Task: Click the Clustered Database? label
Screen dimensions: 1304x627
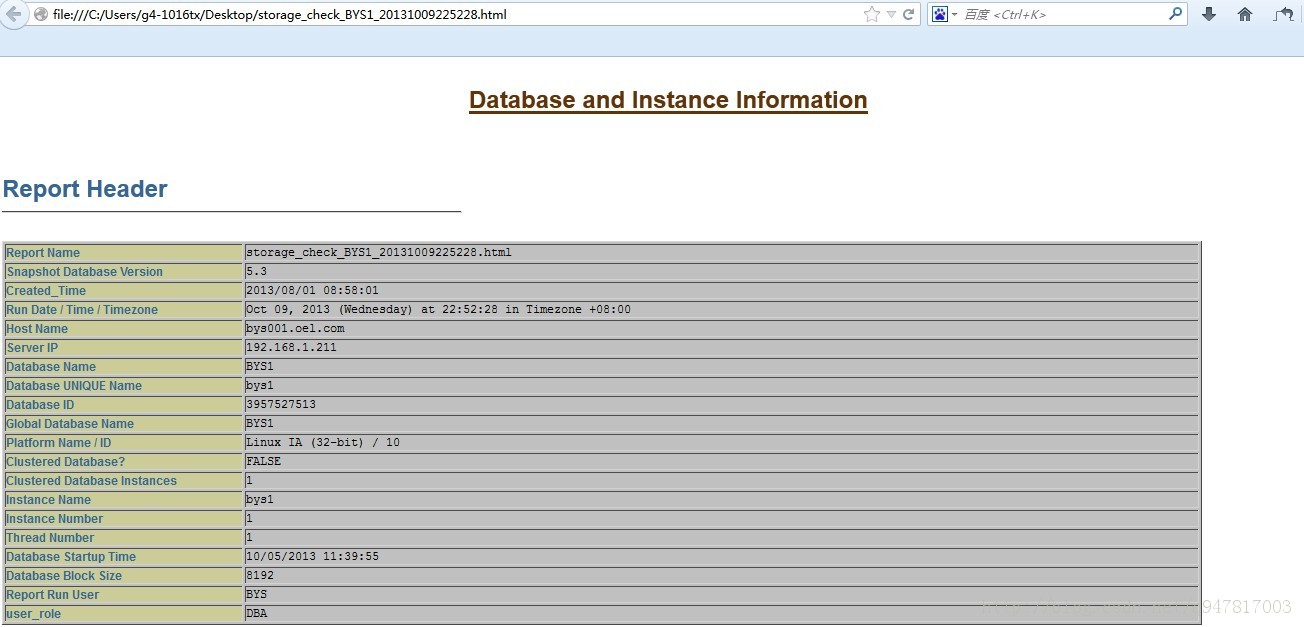Action: click(66, 462)
